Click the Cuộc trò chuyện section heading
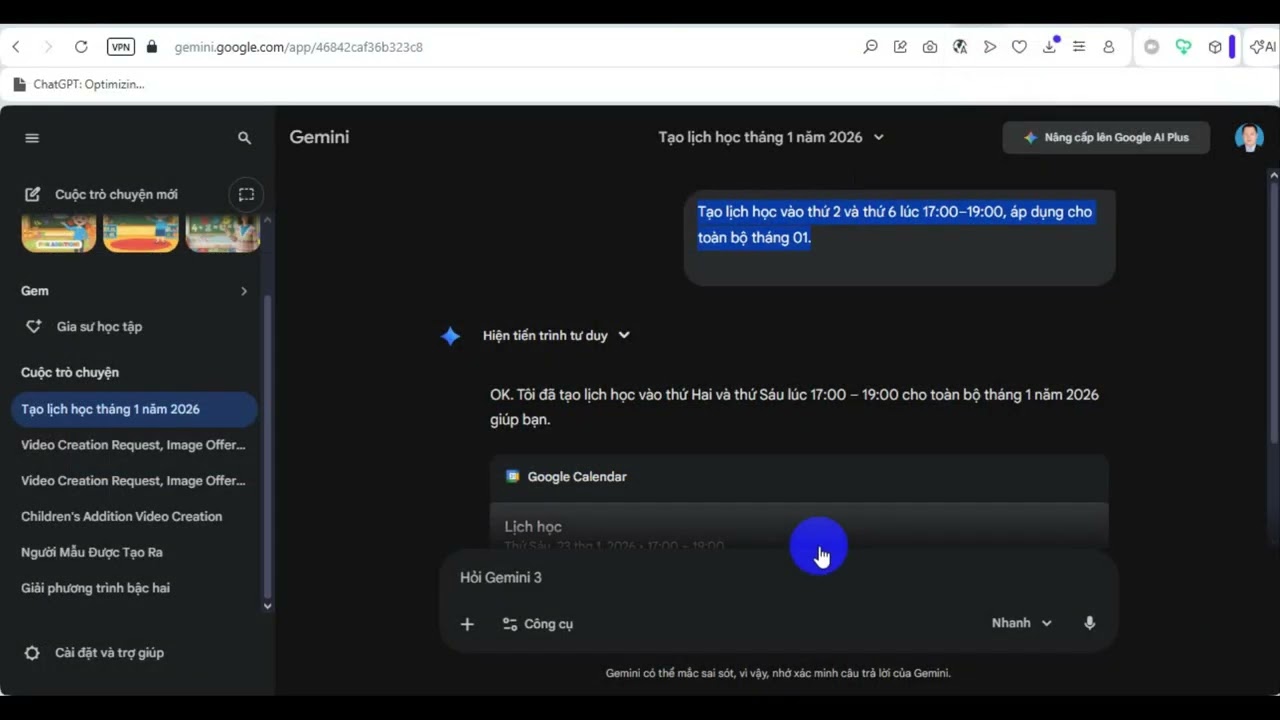The height and width of the screenshot is (720, 1280). click(x=70, y=372)
